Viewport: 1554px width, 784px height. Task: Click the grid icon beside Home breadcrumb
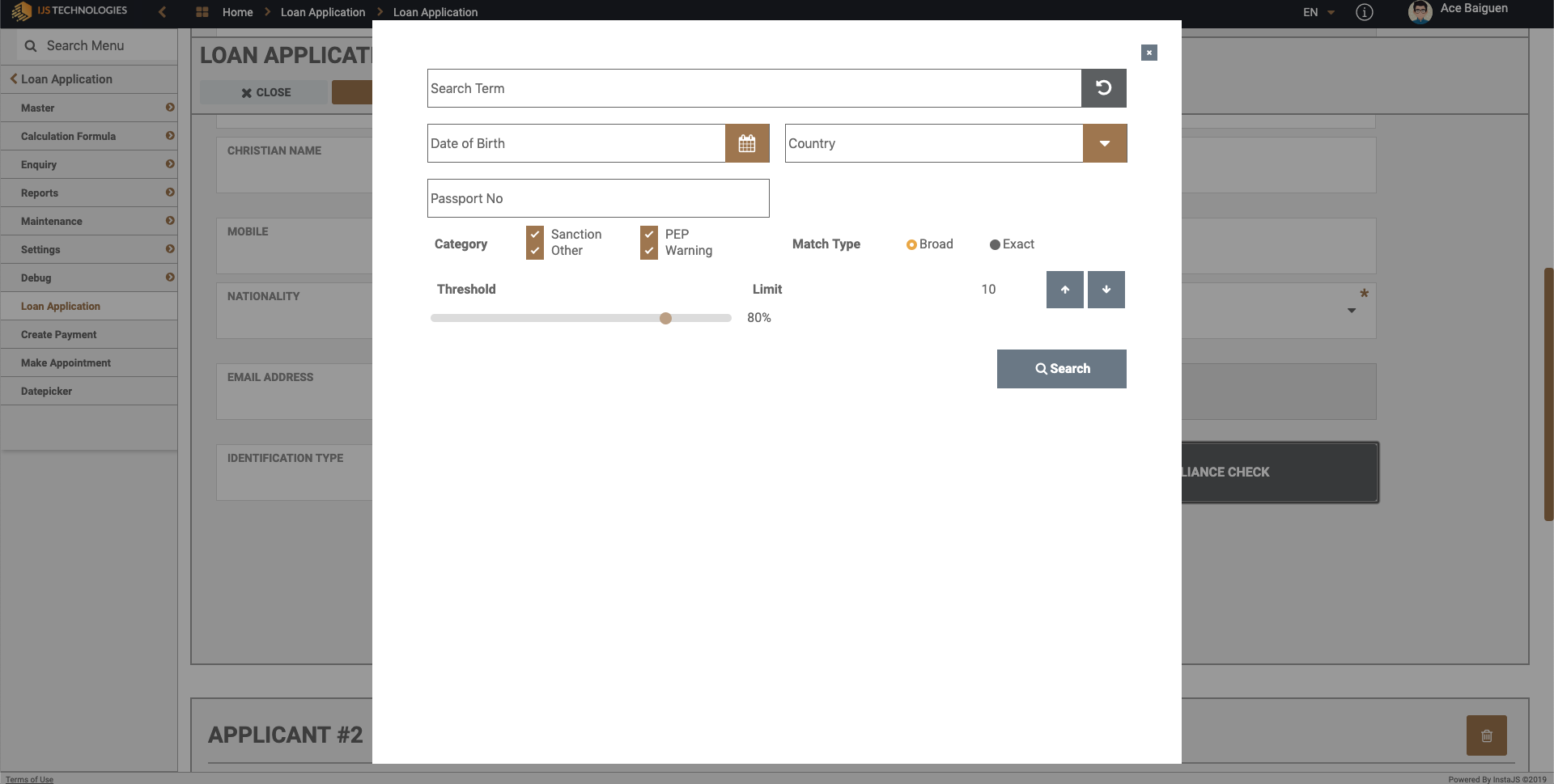click(202, 12)
